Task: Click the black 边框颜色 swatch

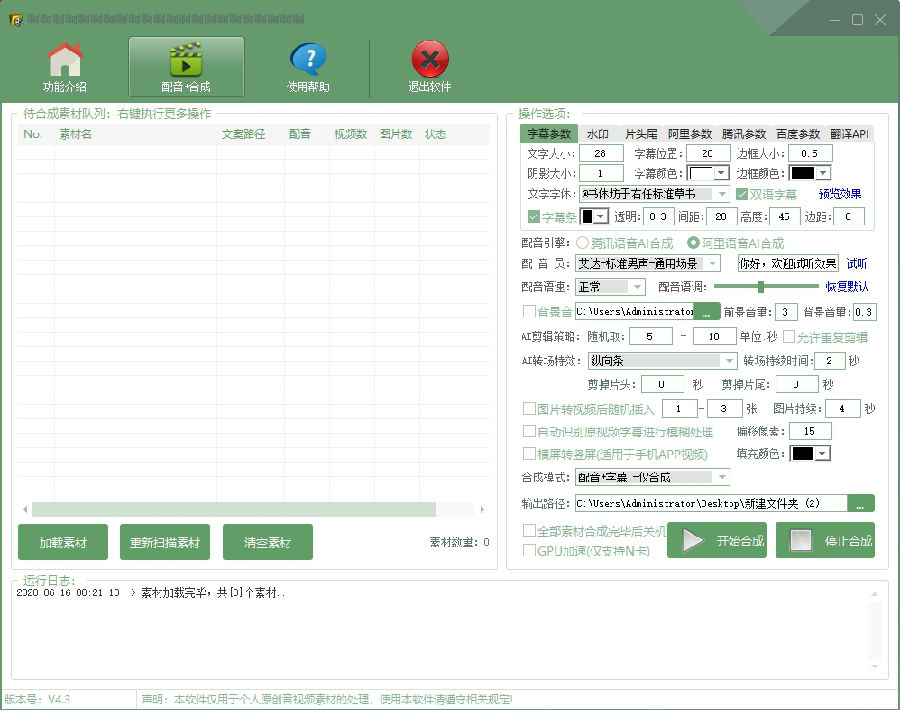Action: click(802, 173)
